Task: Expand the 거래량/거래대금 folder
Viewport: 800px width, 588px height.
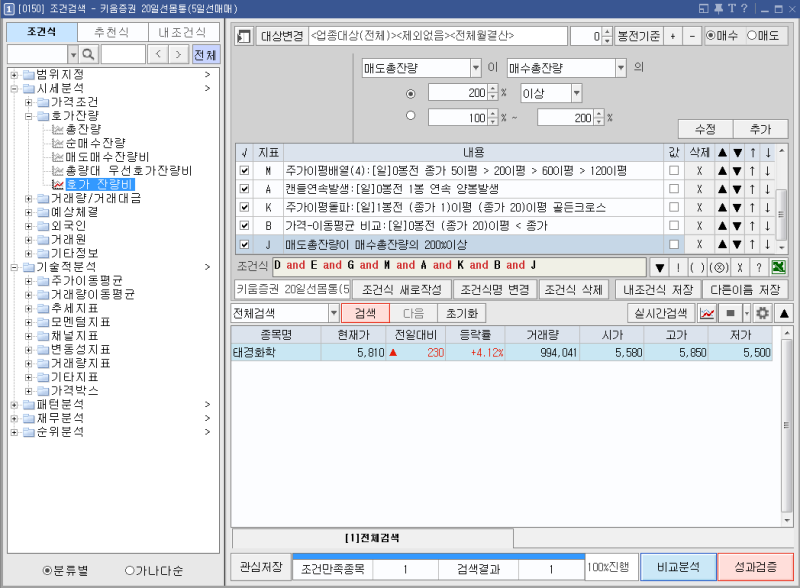Action: click(x=29, y=199)
